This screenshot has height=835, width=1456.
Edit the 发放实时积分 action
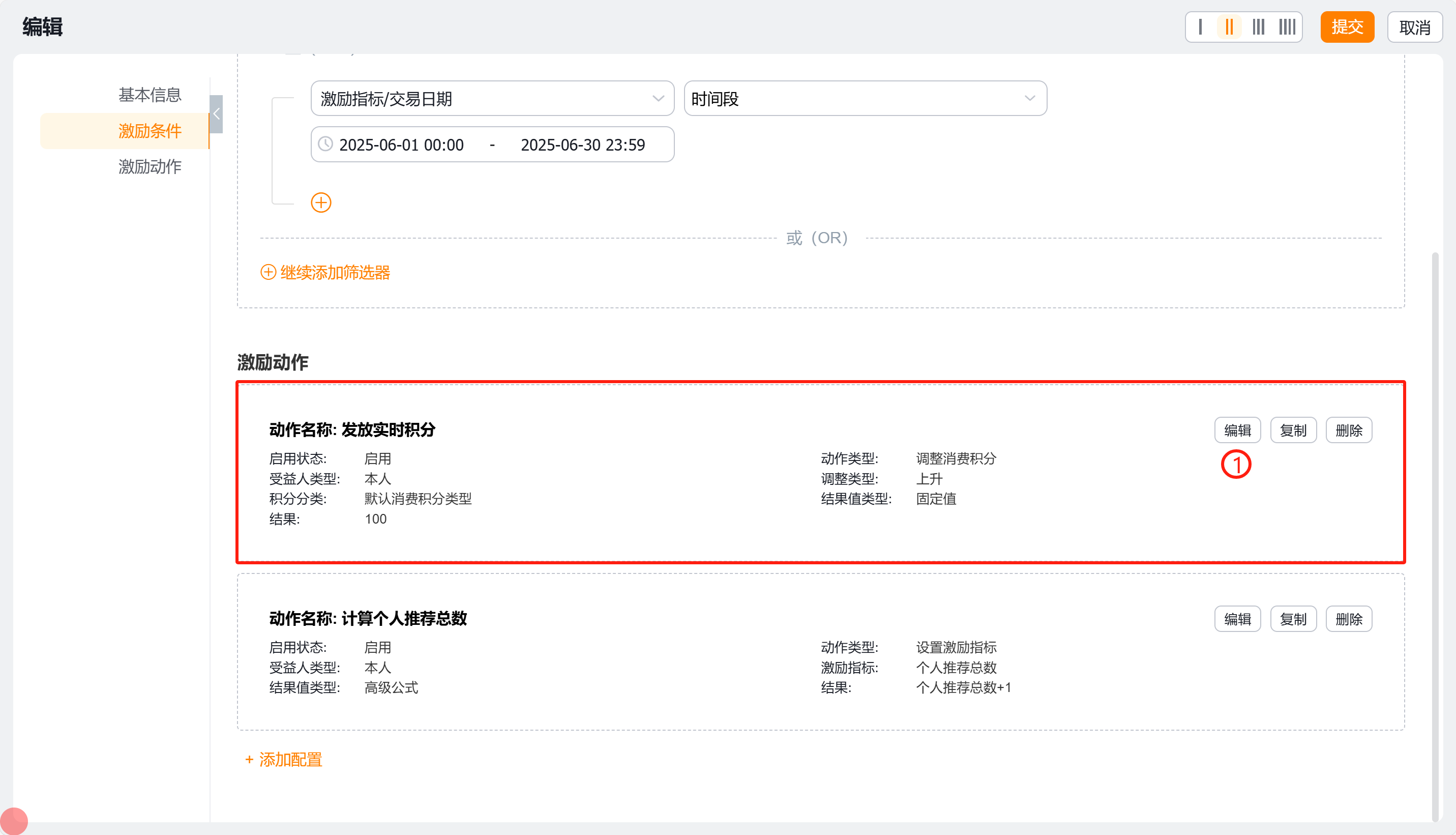pyautogui.click(x=1237, y=430)
